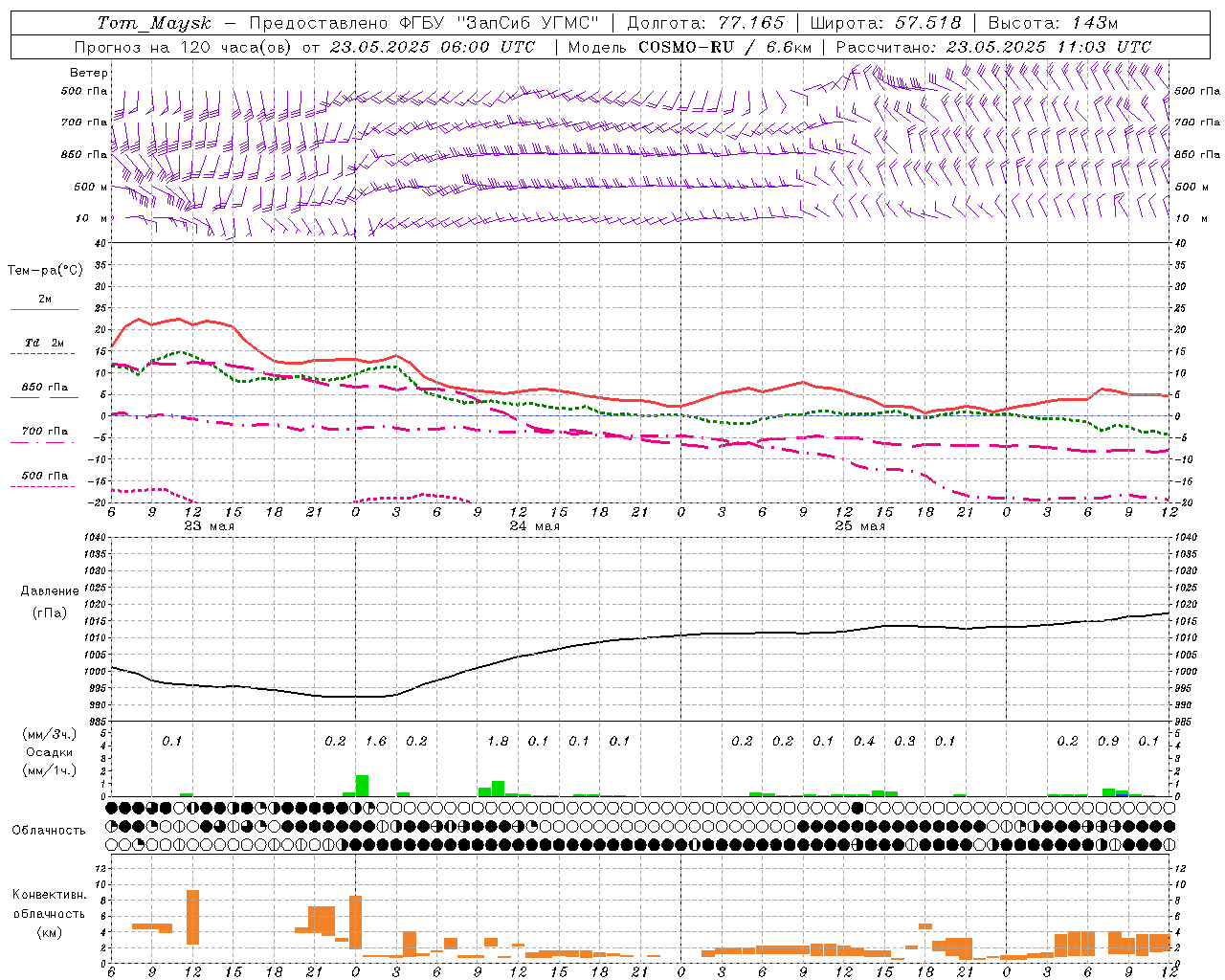Click the (гПа) pressure unit label

click(x=49, y=613)
